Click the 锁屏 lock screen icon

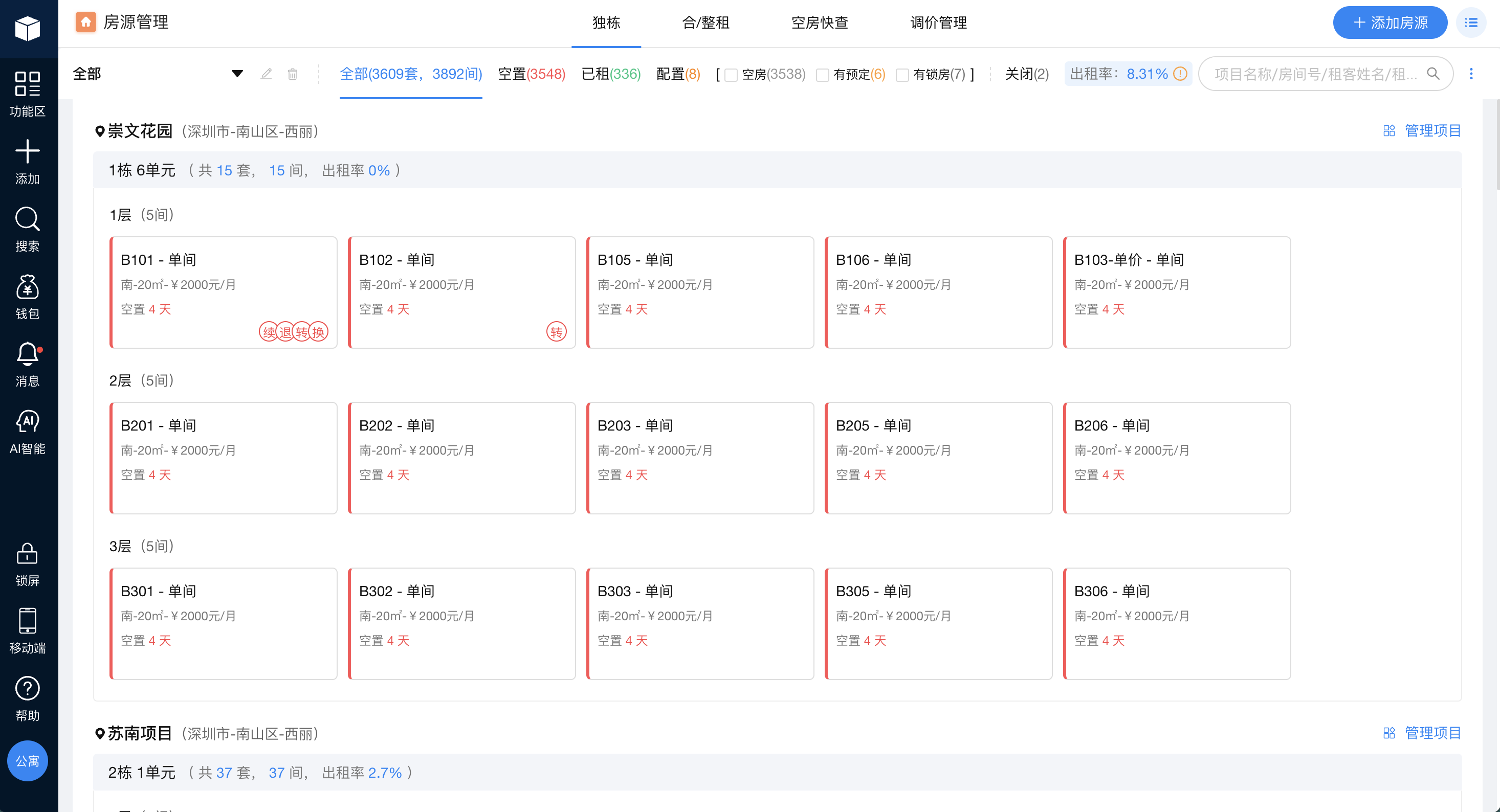tap(27, 553)
